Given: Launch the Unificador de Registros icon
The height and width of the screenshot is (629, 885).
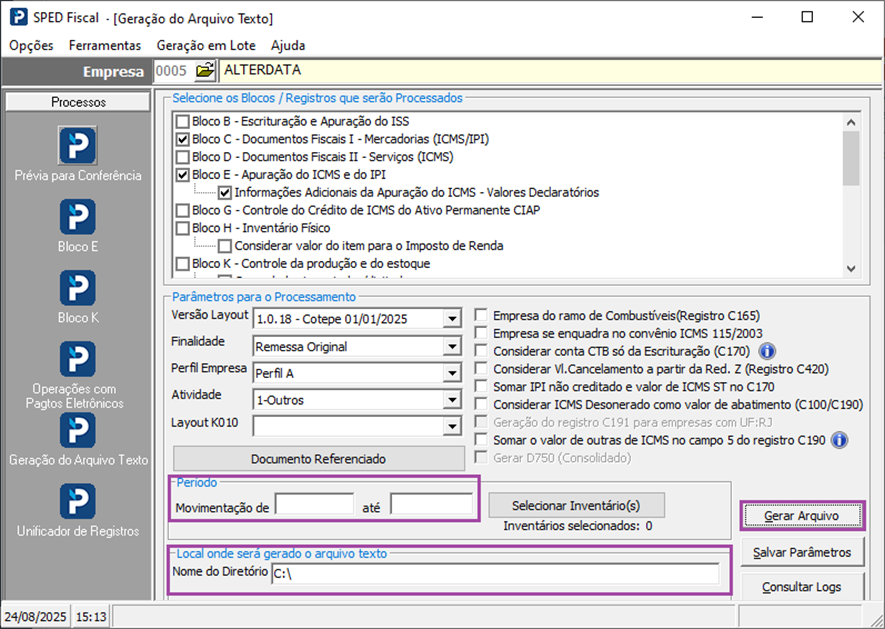Looking at the screenshot, I should 77,502.
